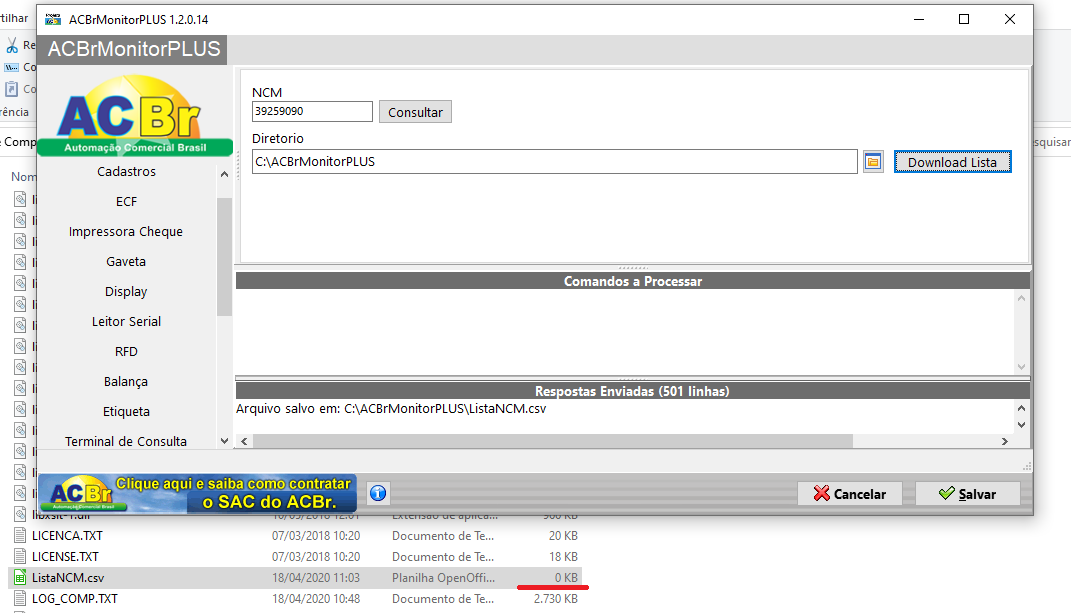This screenshot has height=613, width=1071.
Task: Open the Terminal de Consulta section
Action: pyautogui.click(x=126, y=441)
